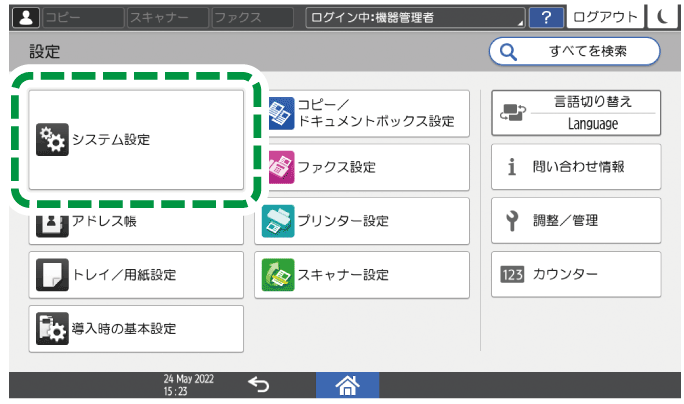Click the language switch arrows icon
This screenshot has width=684, height=404.
pyautogui.click(x=513, y=113)
